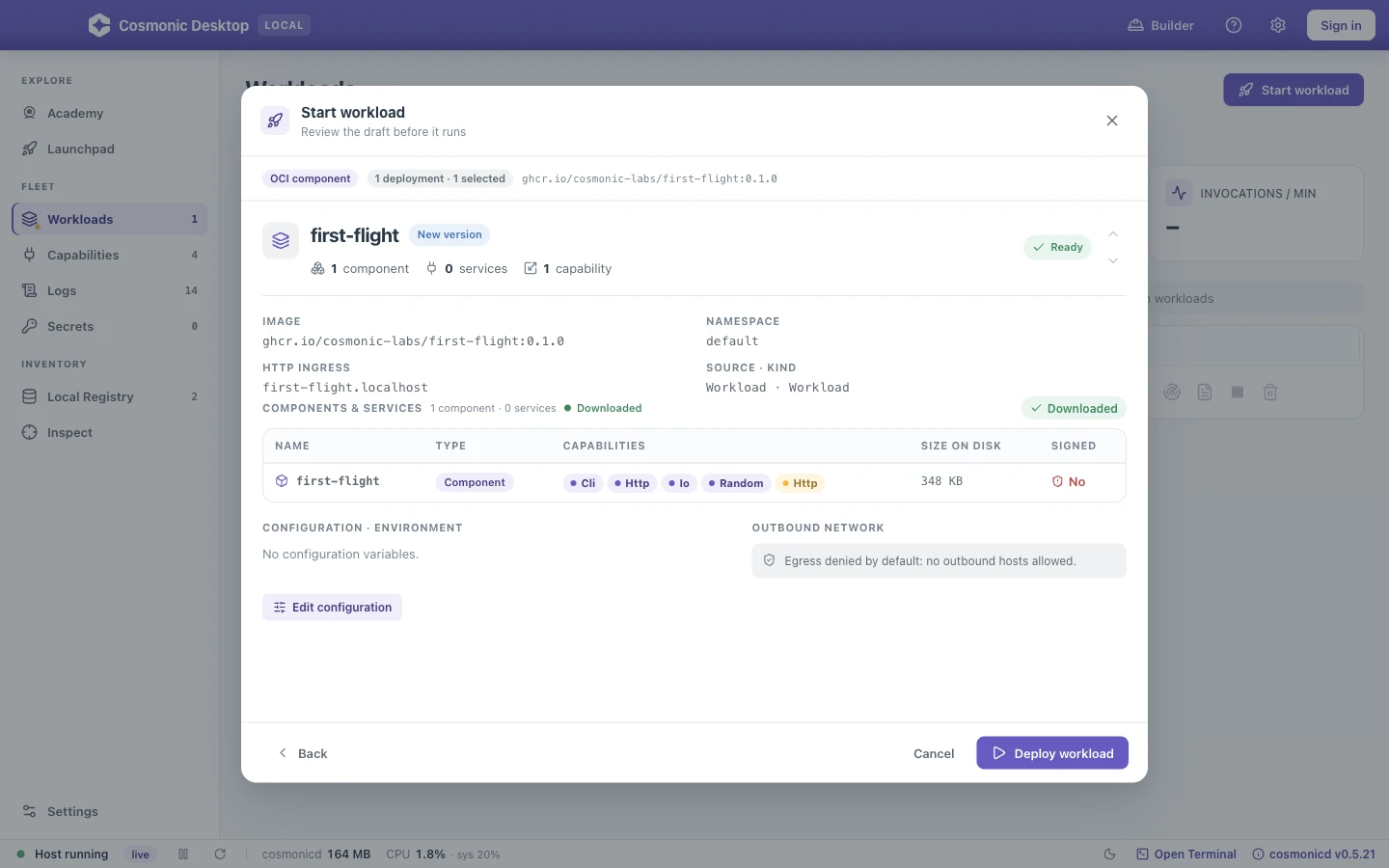The image size is (1389, 868).
Task: Open Logs in the sidebar
Action: click(x=110, y=290)
